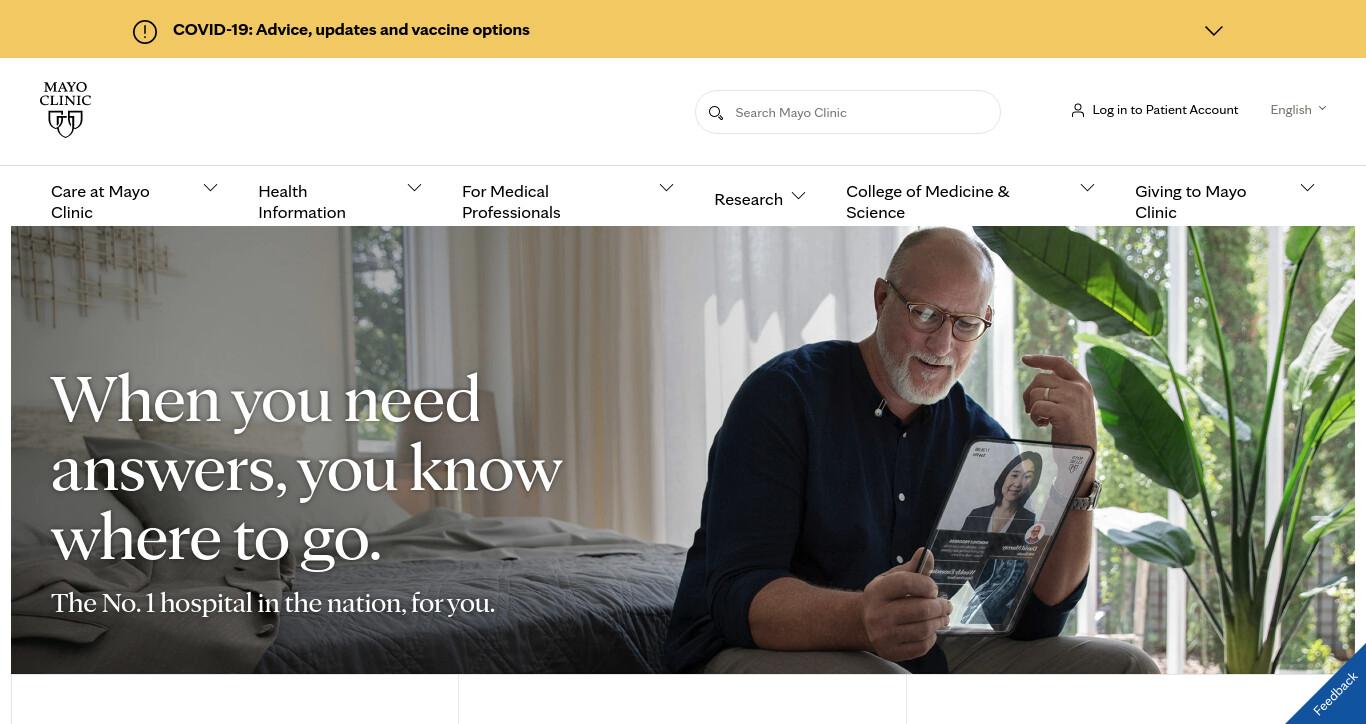
Task: Expand the Research menu chevron
Action: pos(798,196)
